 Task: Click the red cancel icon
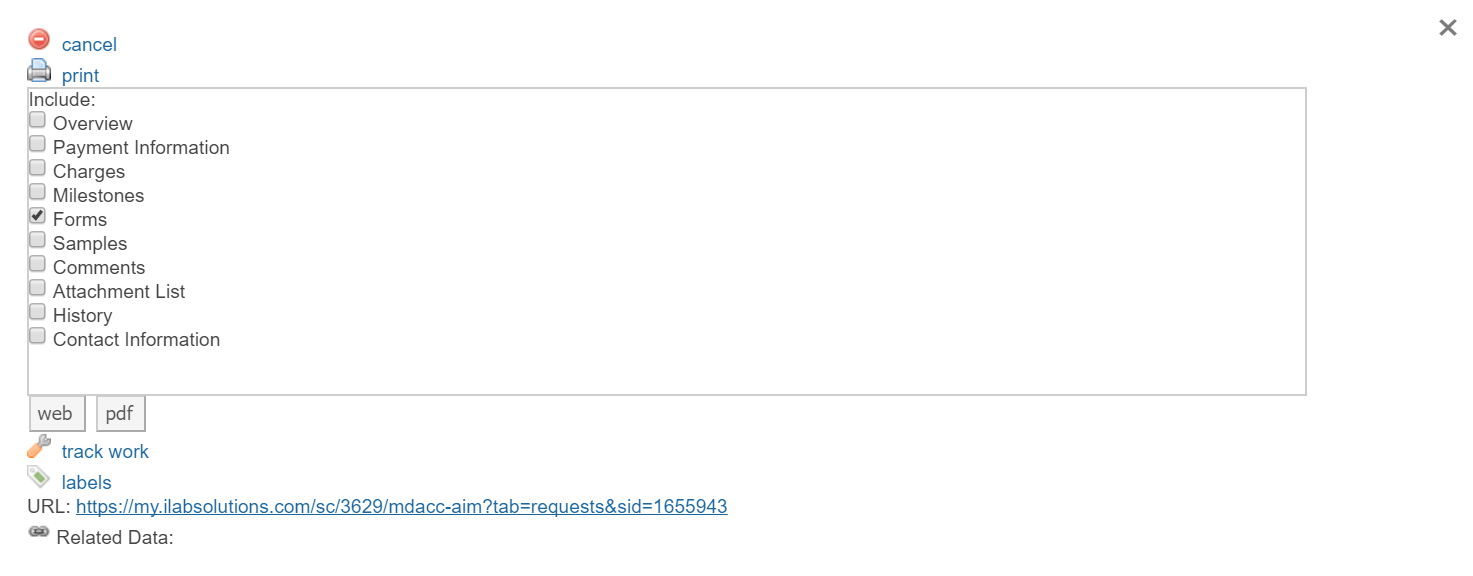coord(39,40)
